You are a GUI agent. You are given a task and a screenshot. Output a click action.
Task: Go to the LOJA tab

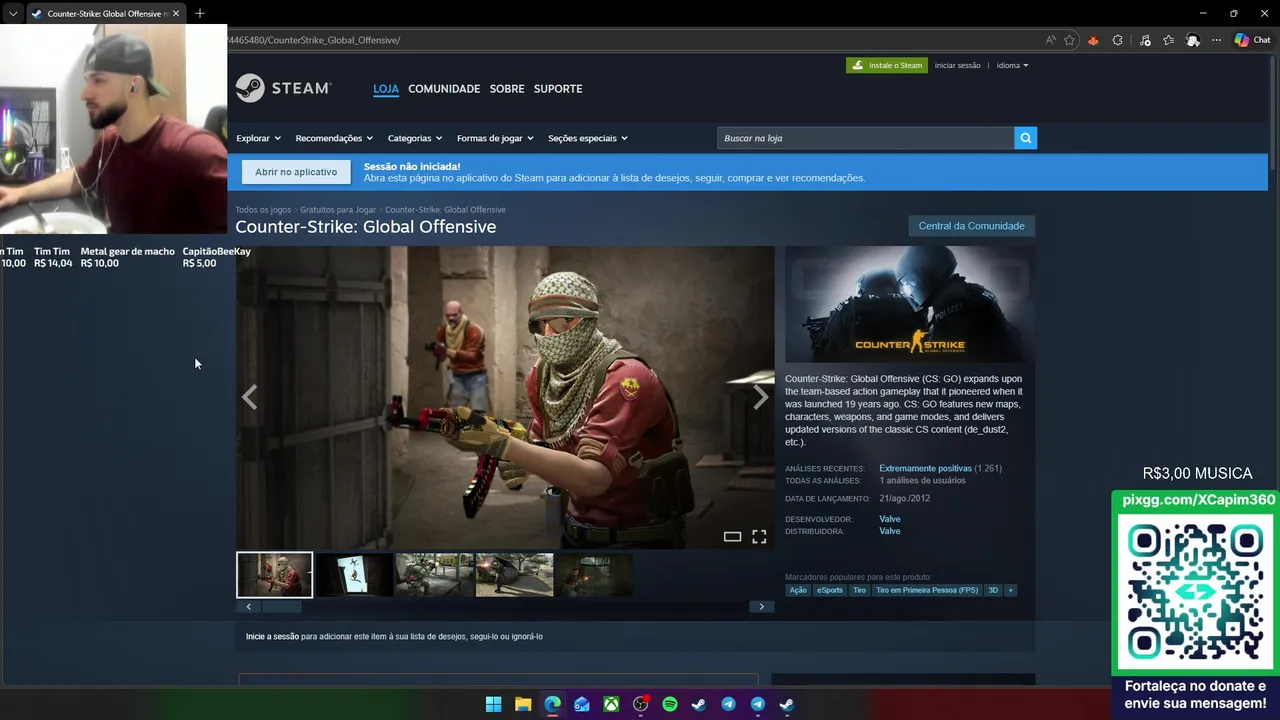click(386, 88)
